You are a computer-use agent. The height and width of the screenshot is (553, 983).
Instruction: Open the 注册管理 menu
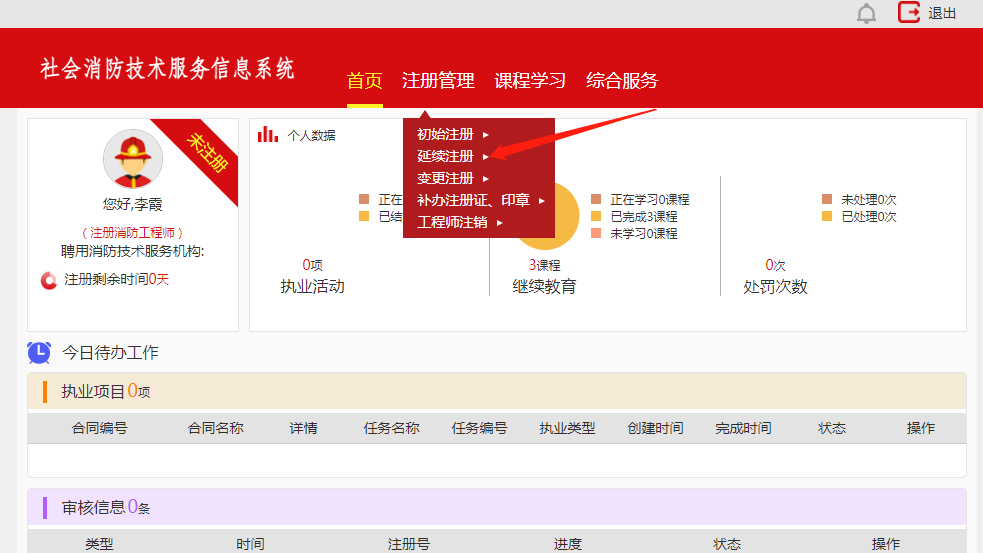[x=438, y=80]
